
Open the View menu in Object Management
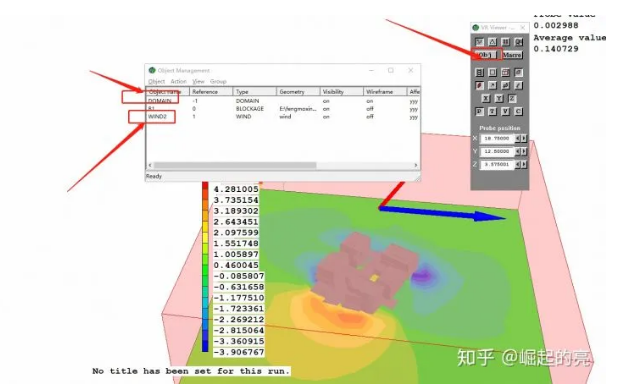tap(198, 81)
